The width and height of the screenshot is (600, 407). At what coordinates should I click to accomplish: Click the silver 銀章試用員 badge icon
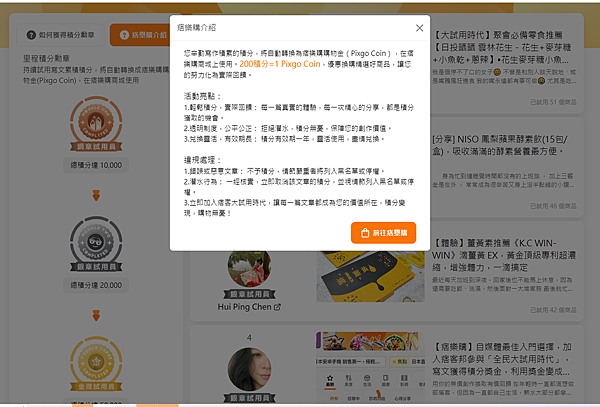click(x=96, y=244)
